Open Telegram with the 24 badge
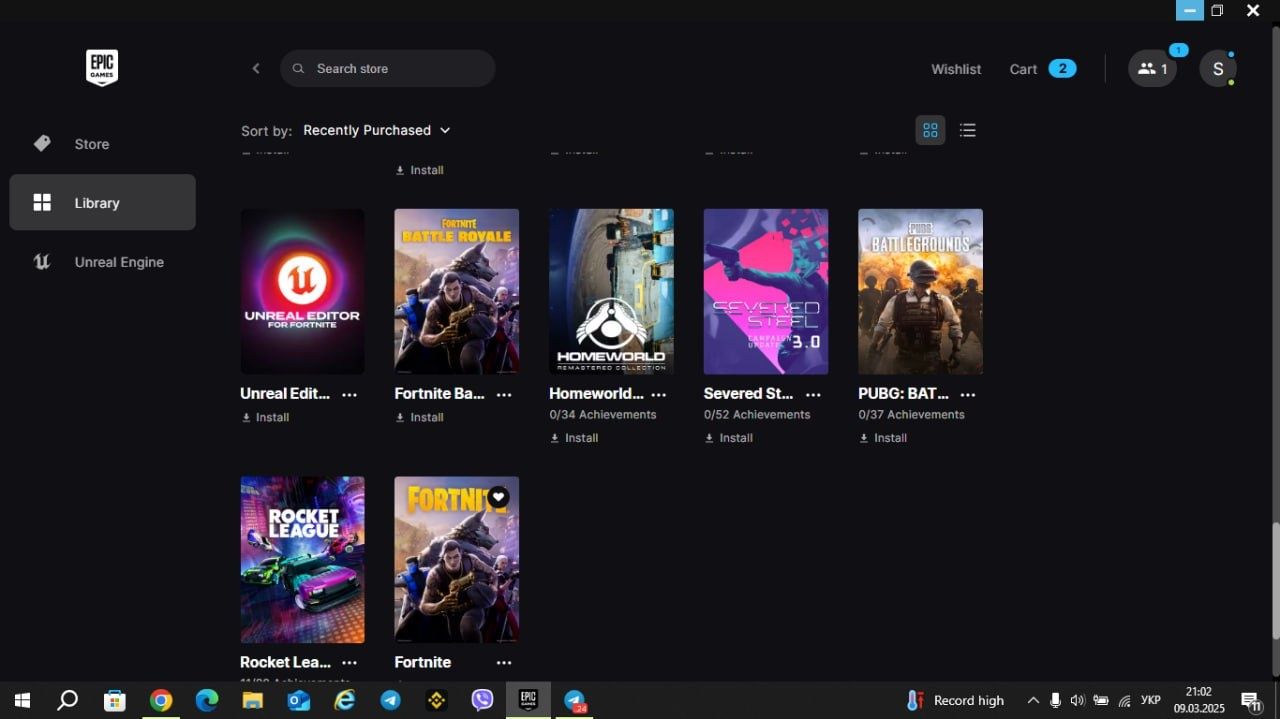The width and height of the screenshot is (1280, 719). click(575, 700)
